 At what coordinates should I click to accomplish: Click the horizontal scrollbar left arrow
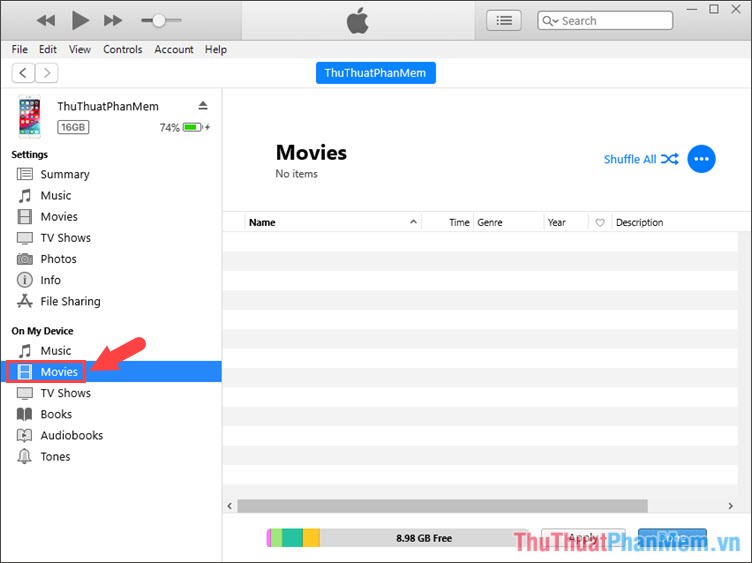(230, 506)
